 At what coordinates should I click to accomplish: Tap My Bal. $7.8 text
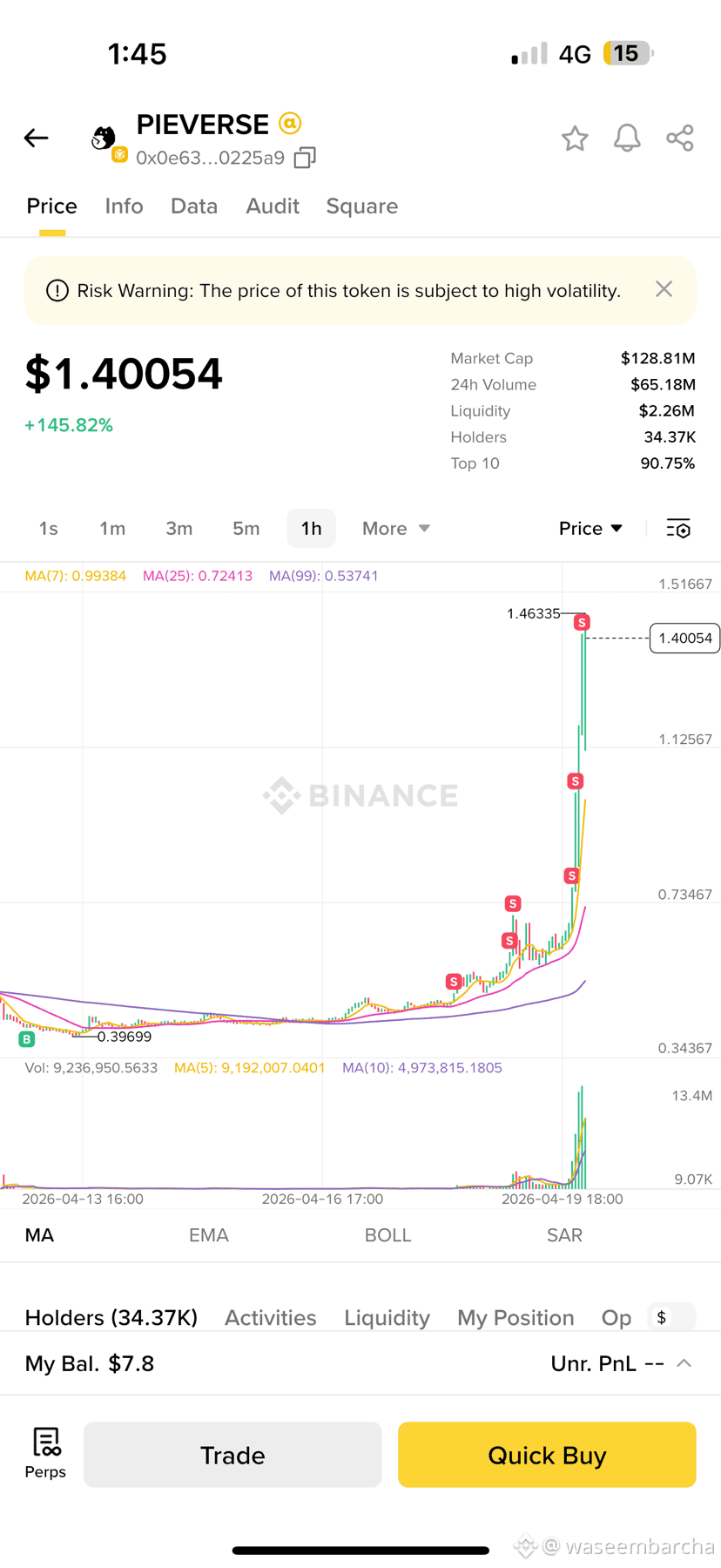90,1363
